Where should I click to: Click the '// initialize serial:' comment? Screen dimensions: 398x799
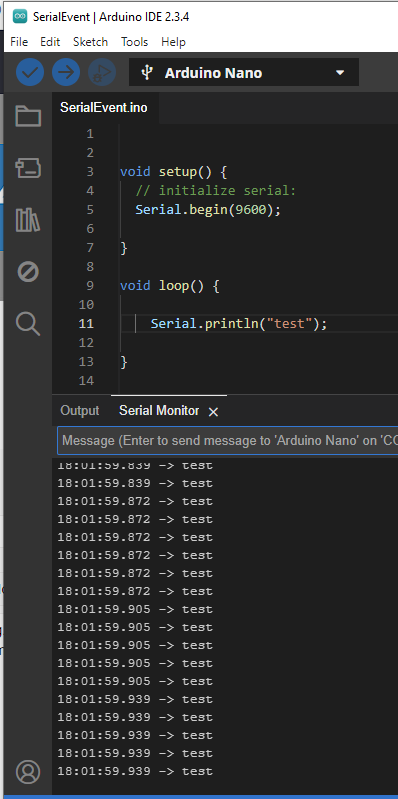[216, 191]
